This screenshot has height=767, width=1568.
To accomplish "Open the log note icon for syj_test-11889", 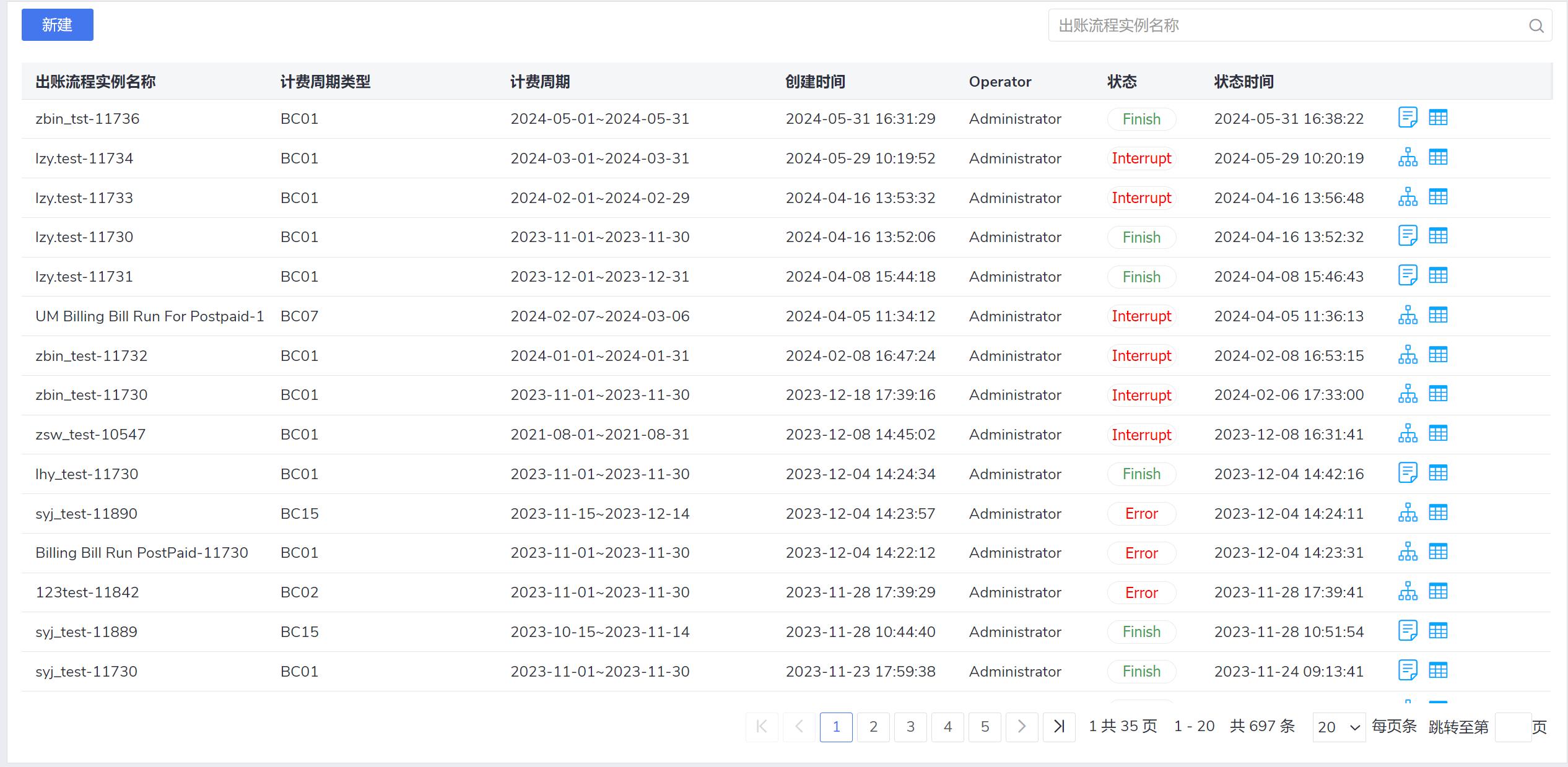I will click(1408, 631).
